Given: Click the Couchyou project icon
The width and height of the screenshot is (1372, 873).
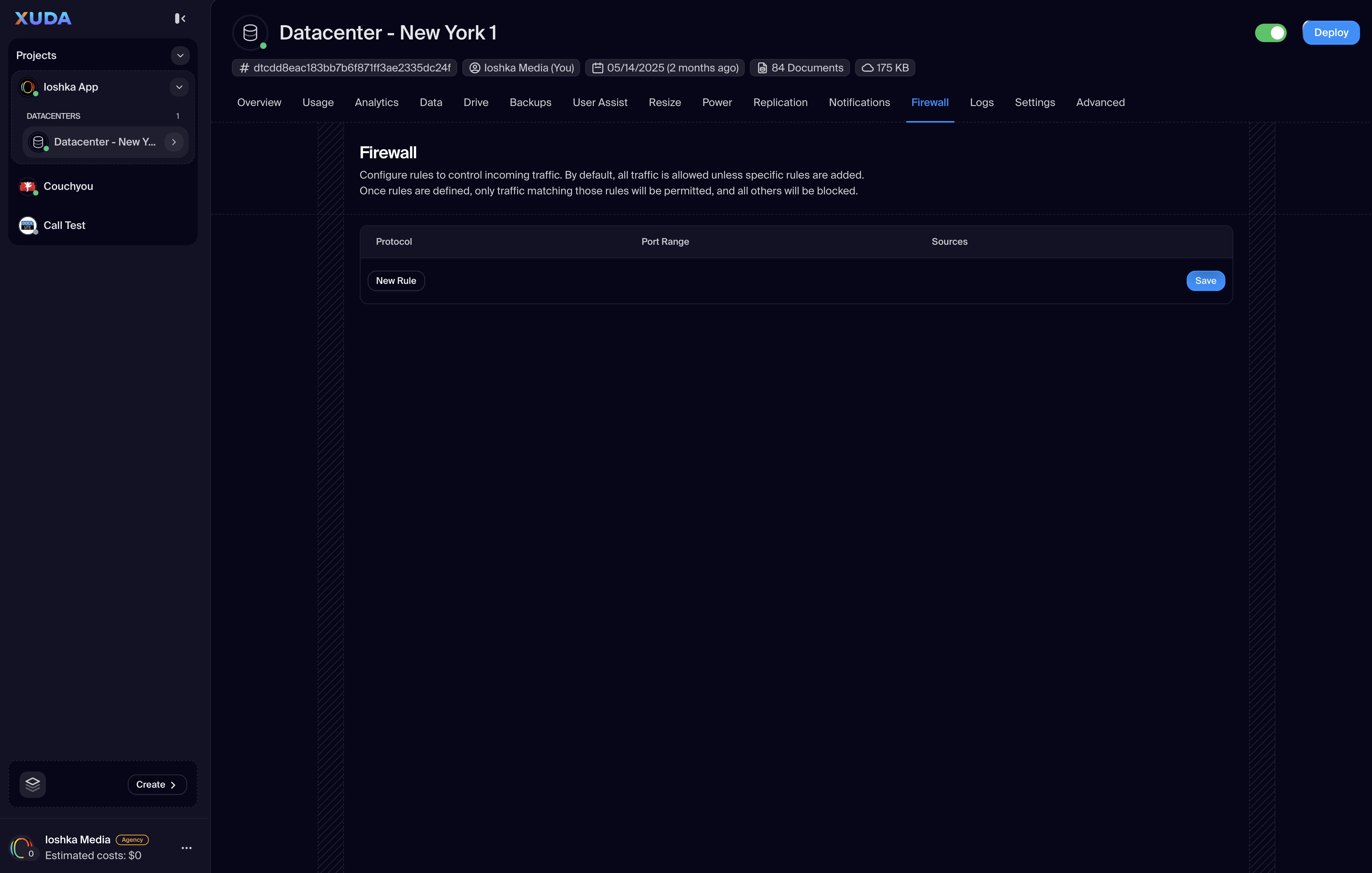Looking at the screenshot, I should [27, 186].
